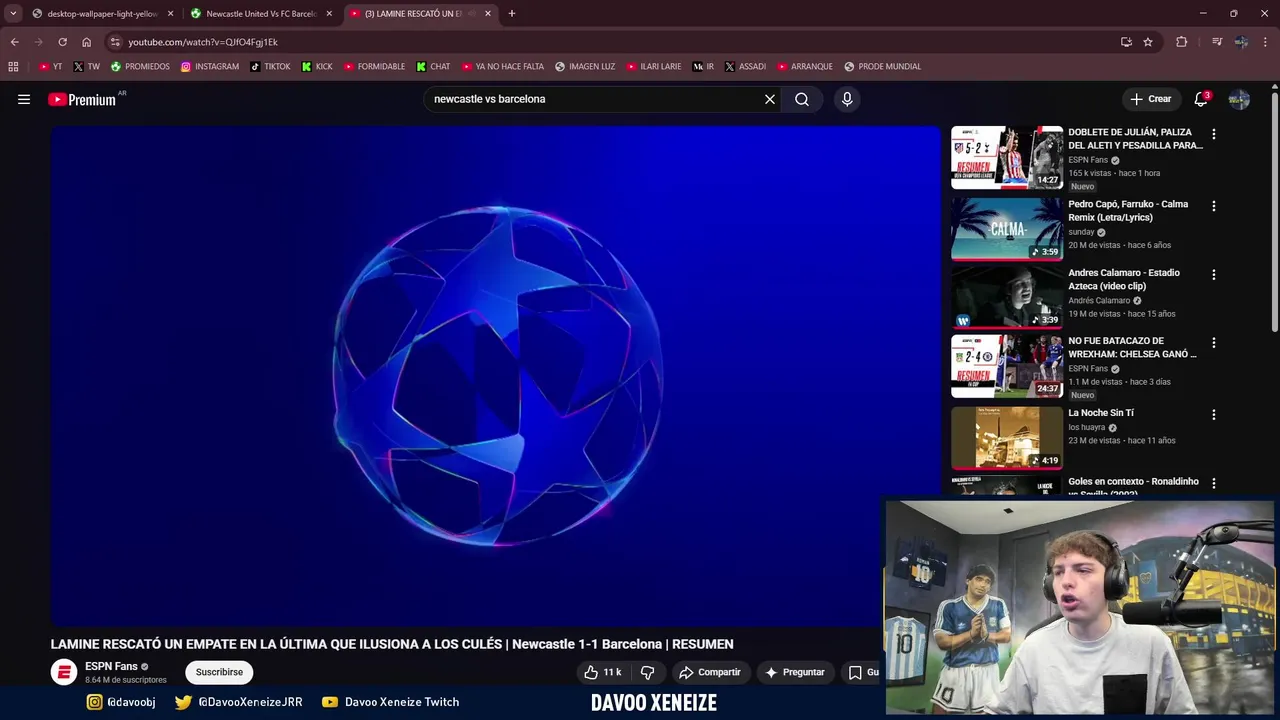Share the video via Compartir
This screenshot has width=1280, height=720.
tap(709, 672)
